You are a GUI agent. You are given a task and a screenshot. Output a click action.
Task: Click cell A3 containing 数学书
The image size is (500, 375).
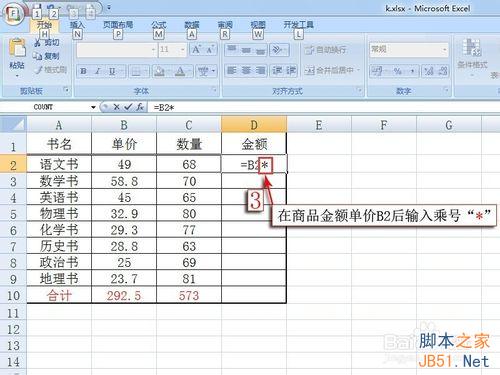(x=59, y=181)
